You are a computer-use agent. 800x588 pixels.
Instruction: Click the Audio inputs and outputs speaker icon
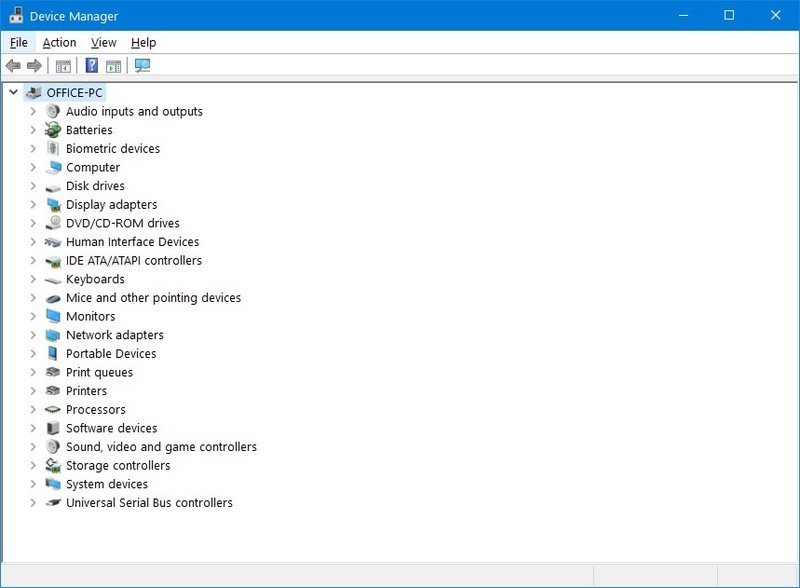click(x=53, y=111)
